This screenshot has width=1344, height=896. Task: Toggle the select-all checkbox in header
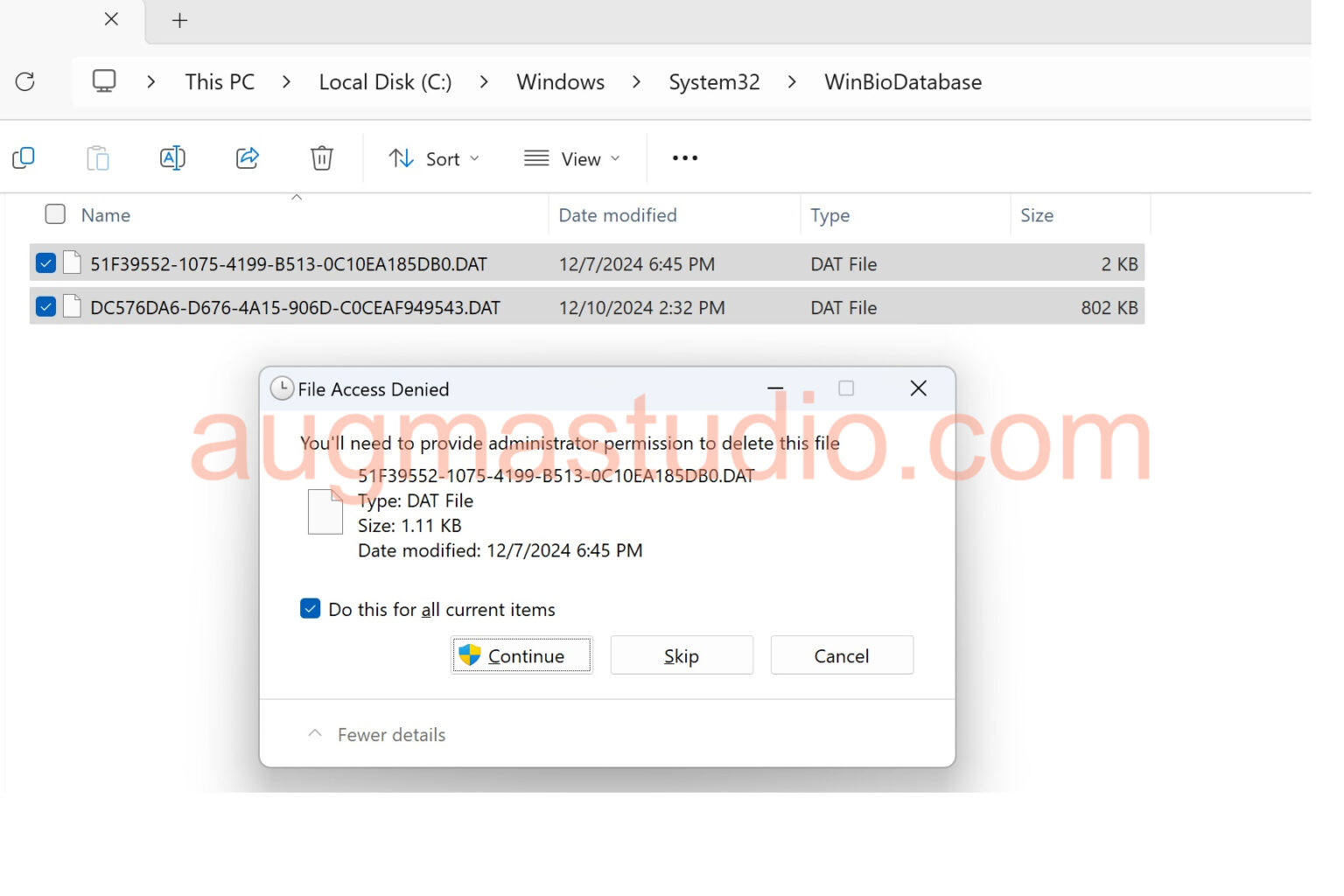click(54, 213)
